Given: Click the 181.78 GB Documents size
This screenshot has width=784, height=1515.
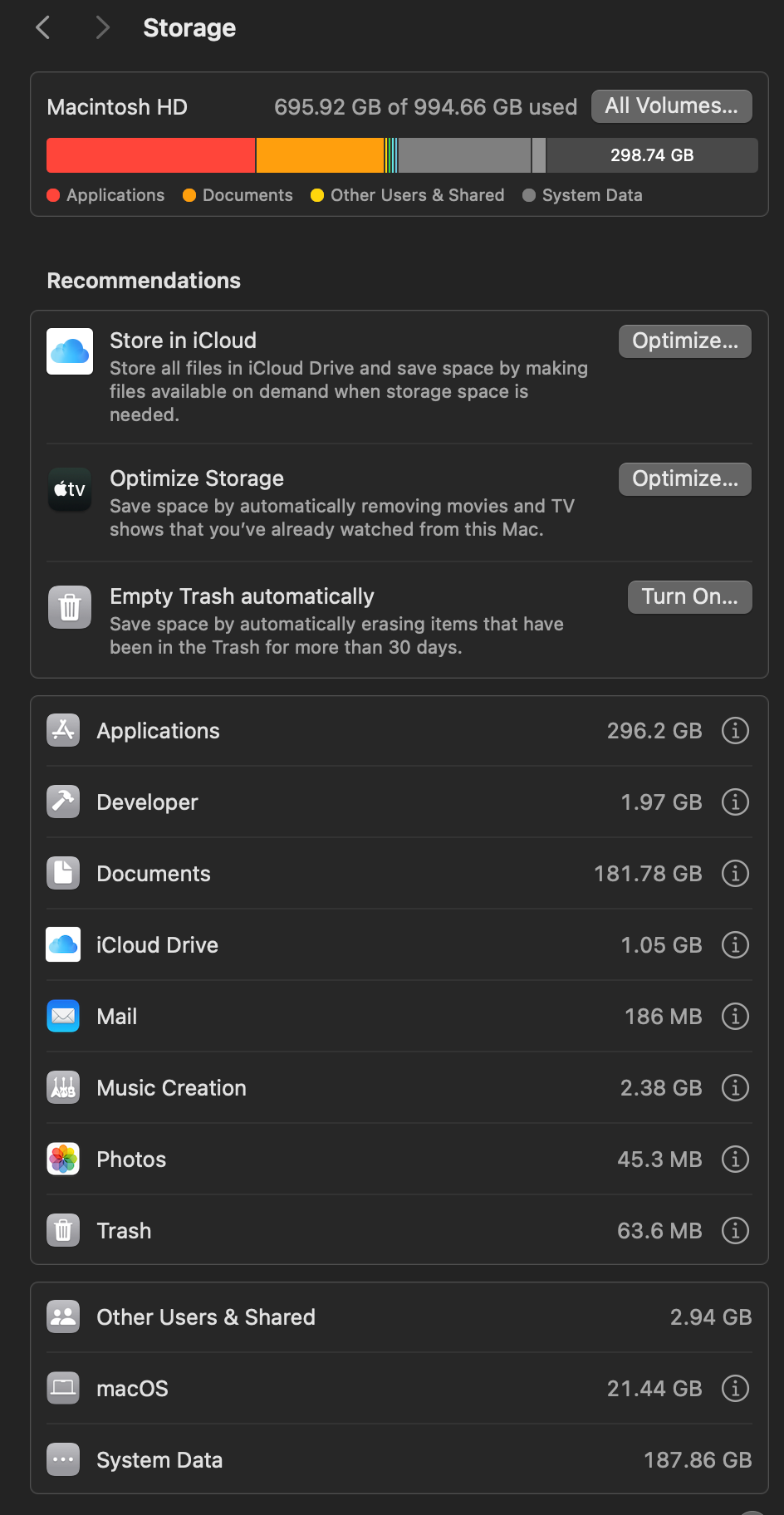Looking at the screenshot, I should pos(648,874).
